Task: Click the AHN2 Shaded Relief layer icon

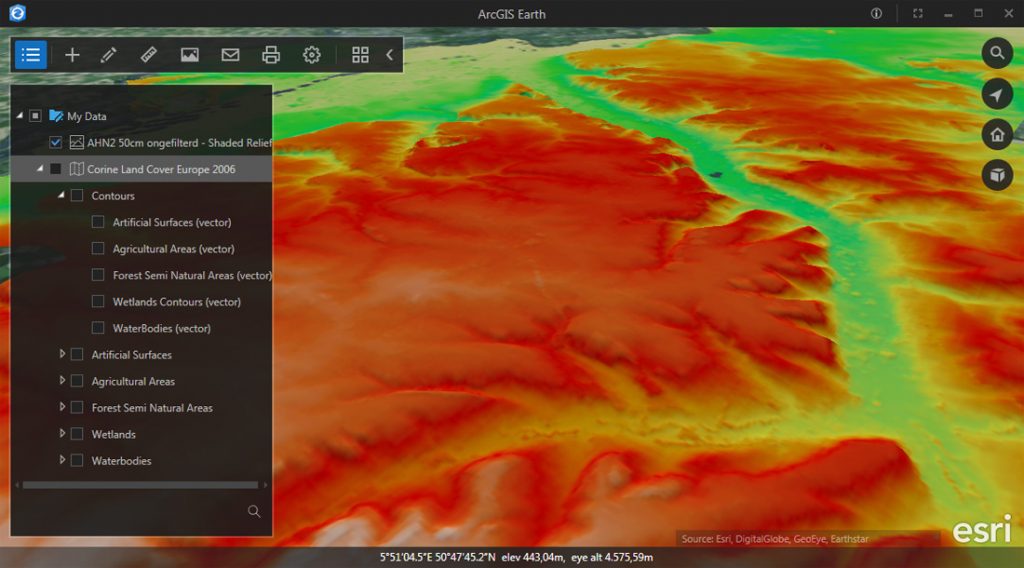Action: 76,142
